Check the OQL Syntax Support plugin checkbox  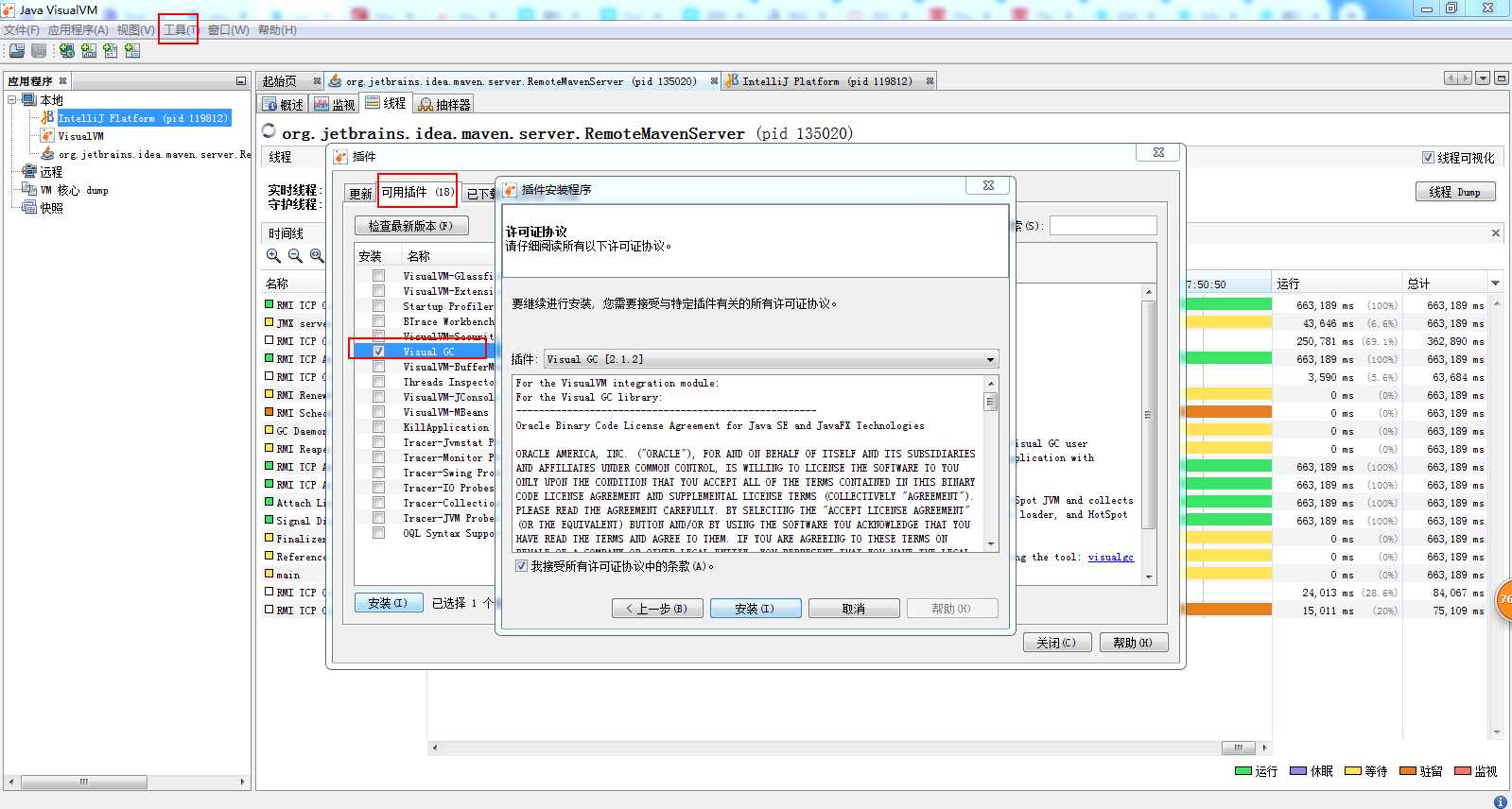tap(378, 533)
